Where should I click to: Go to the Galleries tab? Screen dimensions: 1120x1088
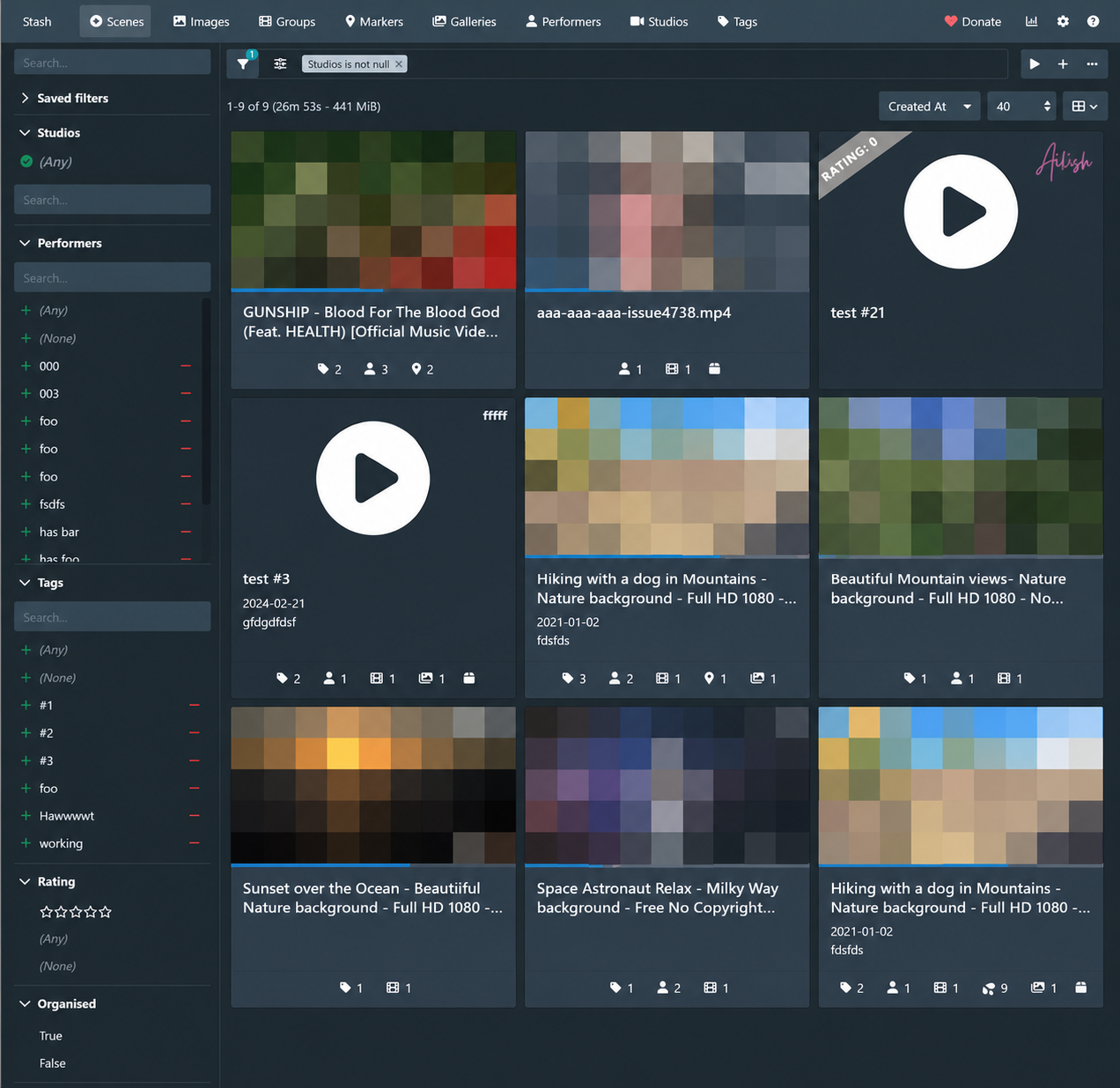point(464,21)
